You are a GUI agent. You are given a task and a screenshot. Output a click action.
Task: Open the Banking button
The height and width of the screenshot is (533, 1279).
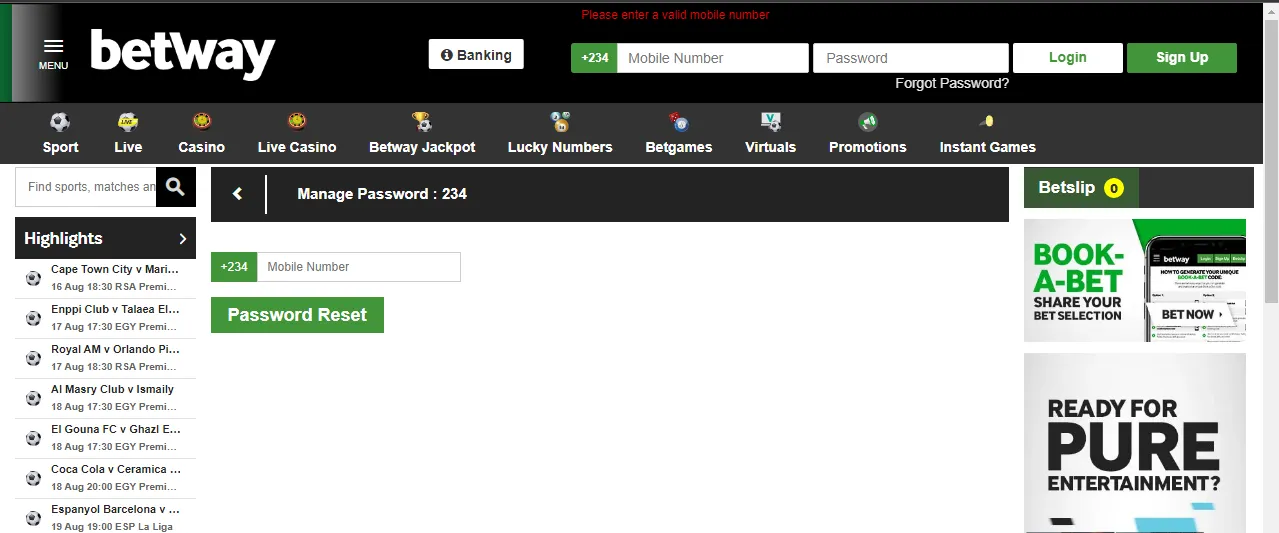coord(476,55)
